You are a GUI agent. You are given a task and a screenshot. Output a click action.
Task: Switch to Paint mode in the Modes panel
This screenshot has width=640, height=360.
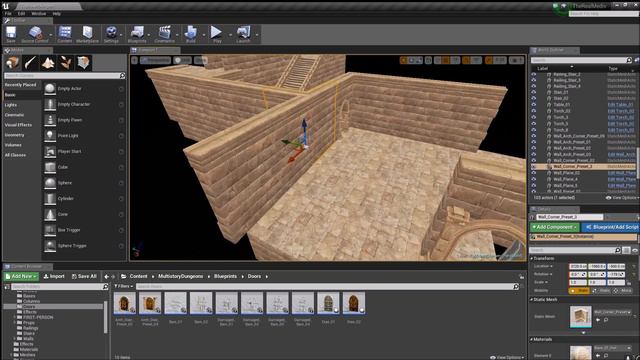click(30, 63)
